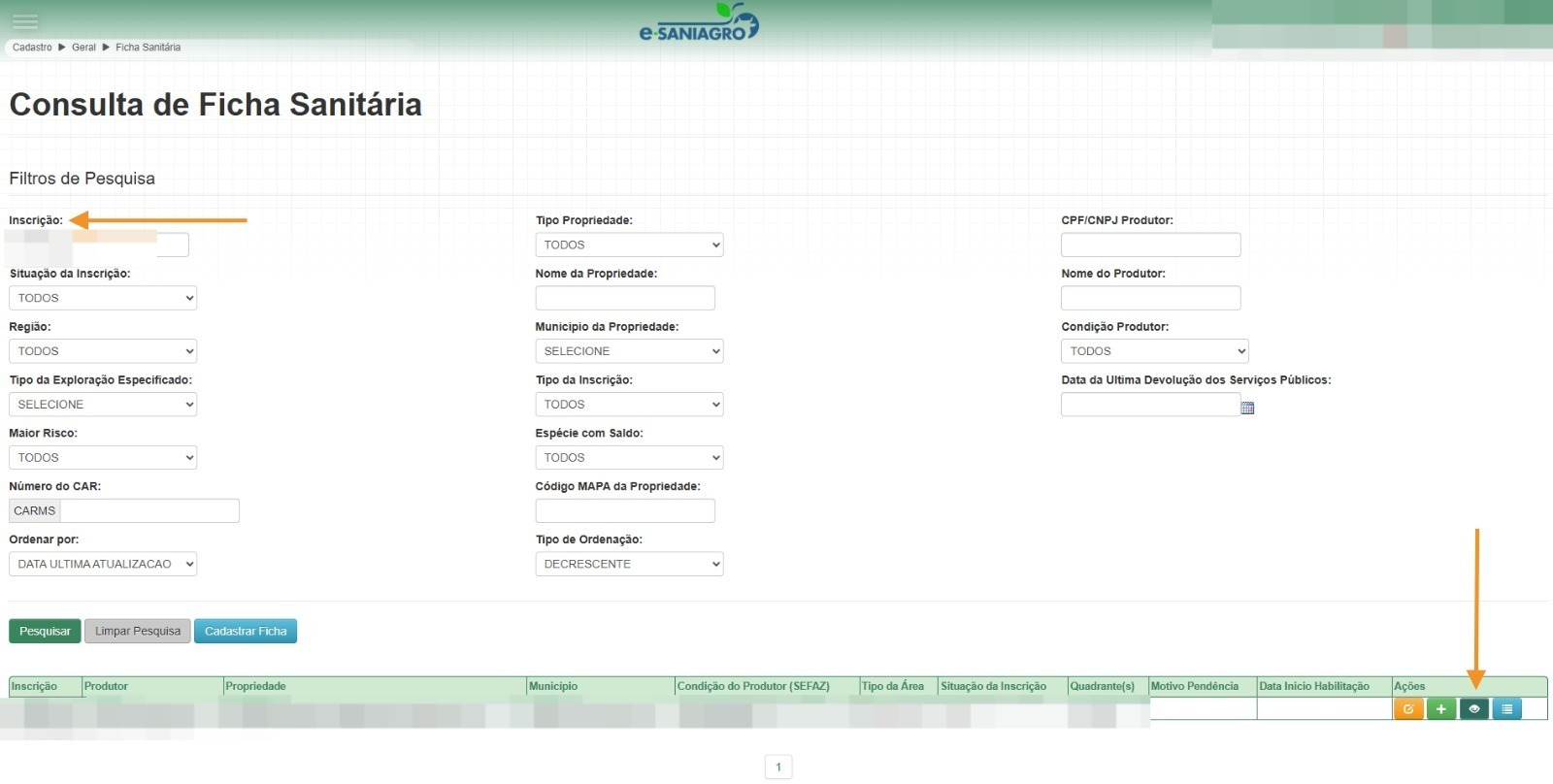Select the Tipo de Ordenação dropdown

coord(629,564)
